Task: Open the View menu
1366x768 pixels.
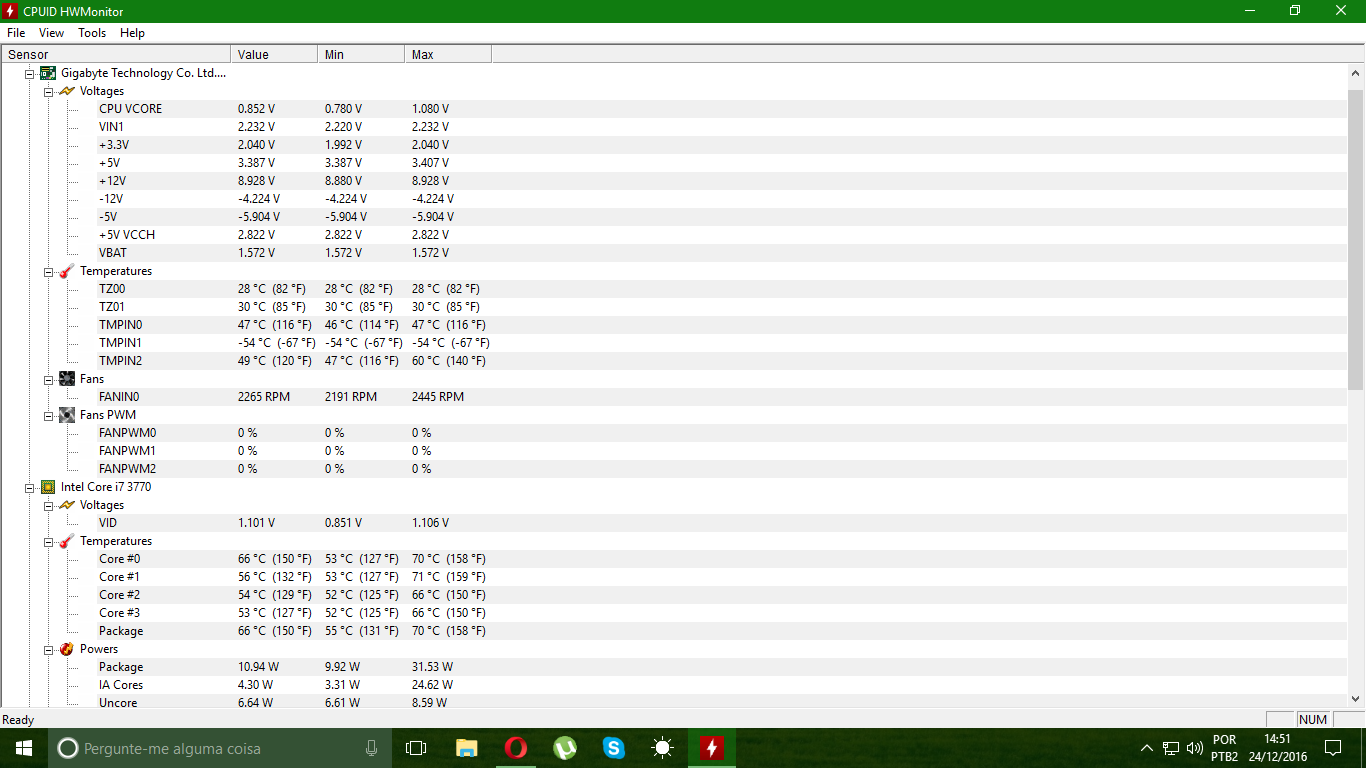Action: click(x=52, y=33)
